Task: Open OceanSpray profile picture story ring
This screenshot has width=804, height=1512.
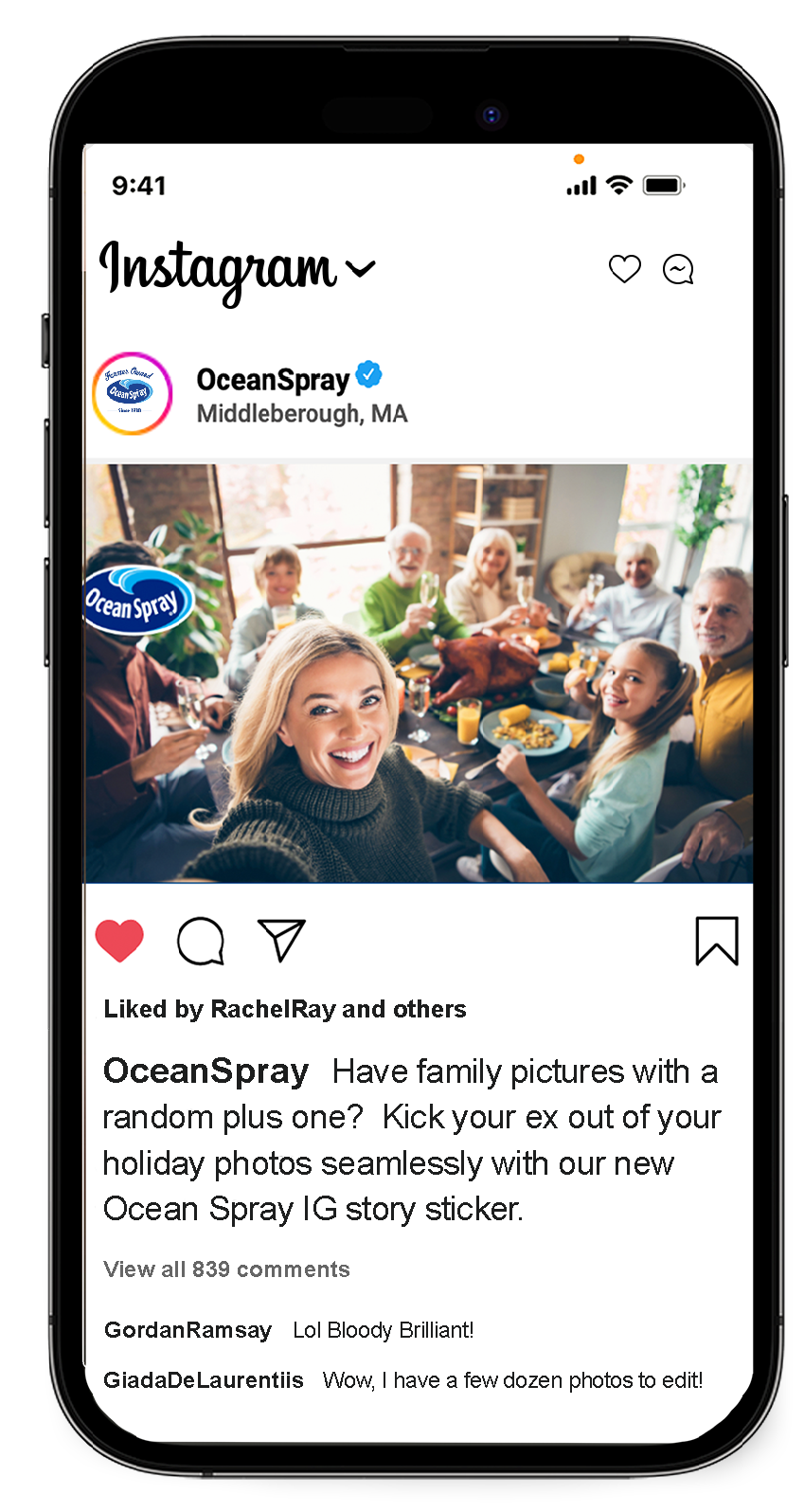Action: 133,393
